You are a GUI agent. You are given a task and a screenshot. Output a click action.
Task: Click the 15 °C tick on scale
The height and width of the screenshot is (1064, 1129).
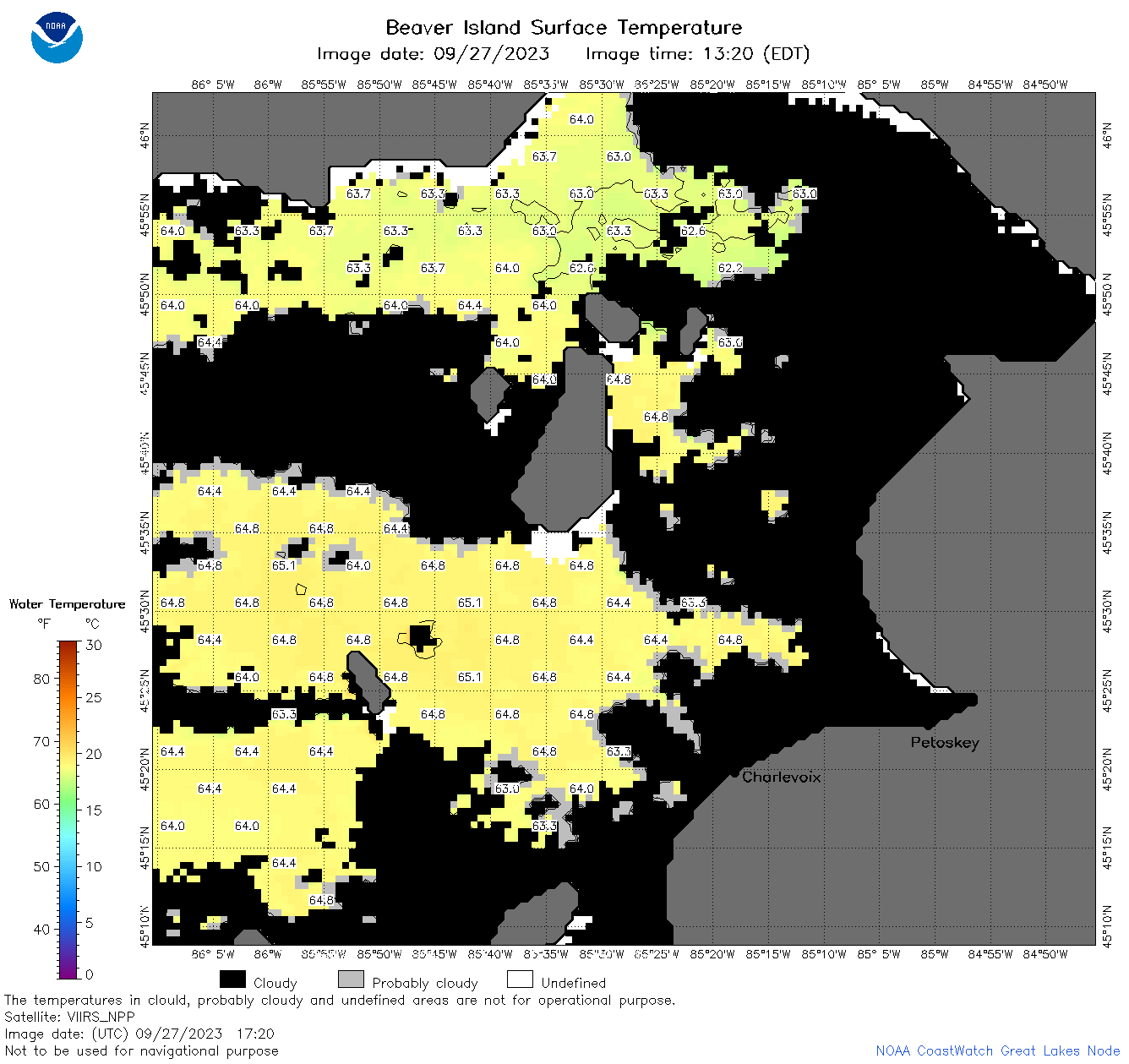(x=94, y=810)
